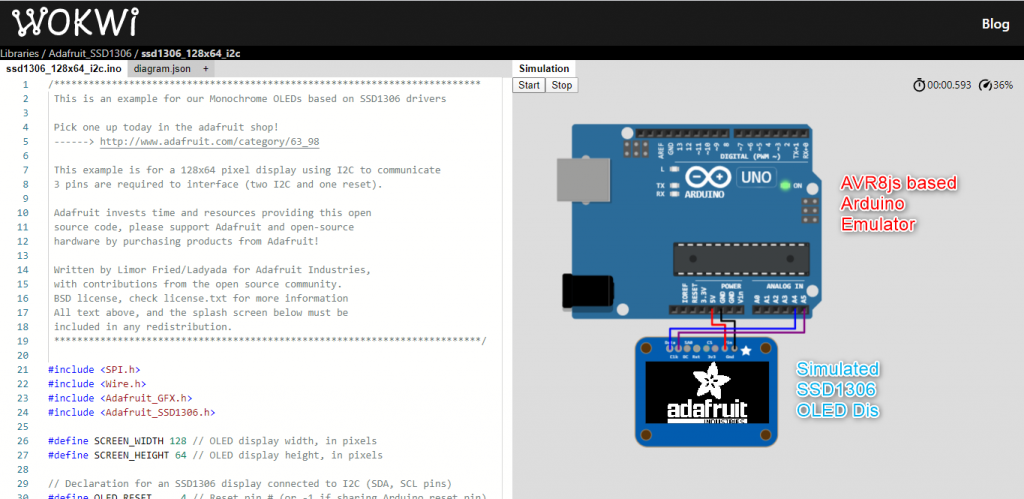1024x499 pixels.
Task: Click the simulation timer stopwatch icon
Action: (x=919, y=85)
